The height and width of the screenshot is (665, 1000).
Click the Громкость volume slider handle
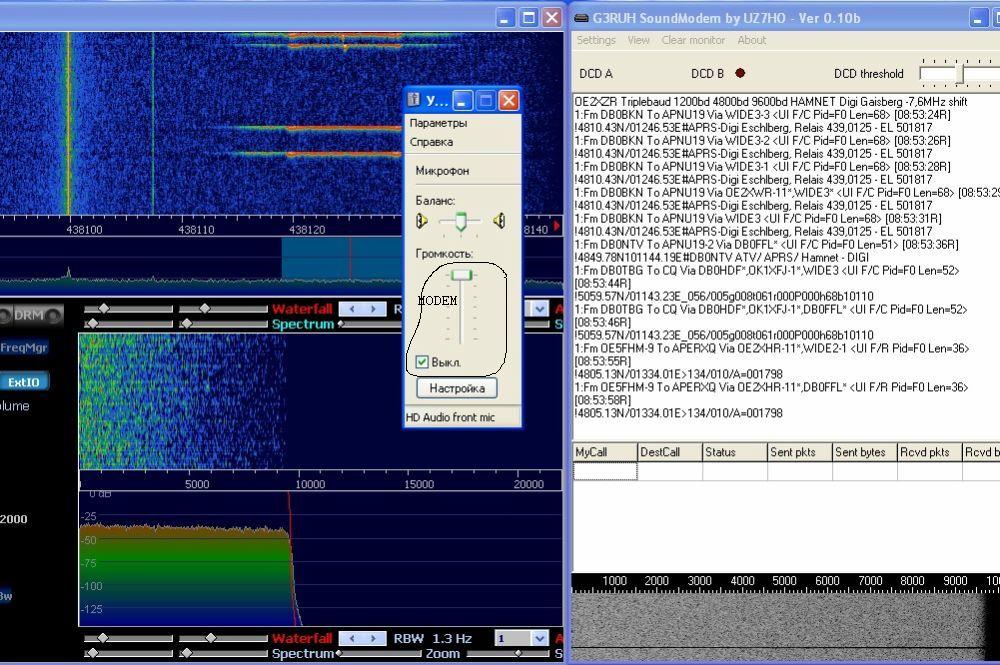[x=461, y=275]
